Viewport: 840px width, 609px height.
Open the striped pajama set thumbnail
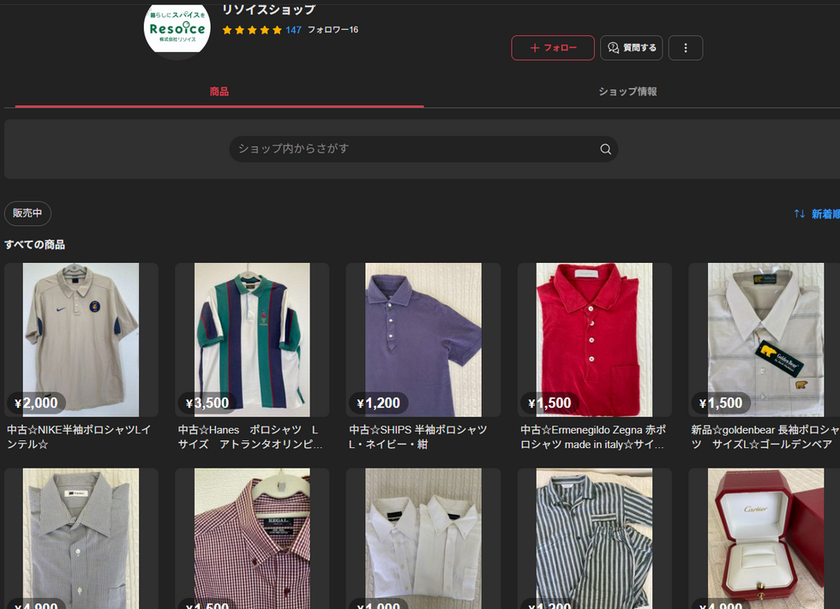tap(594, 538)
